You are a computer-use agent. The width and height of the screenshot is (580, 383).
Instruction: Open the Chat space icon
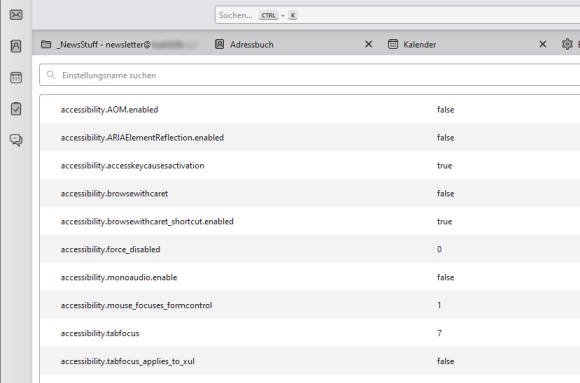(x=16, y=140)
